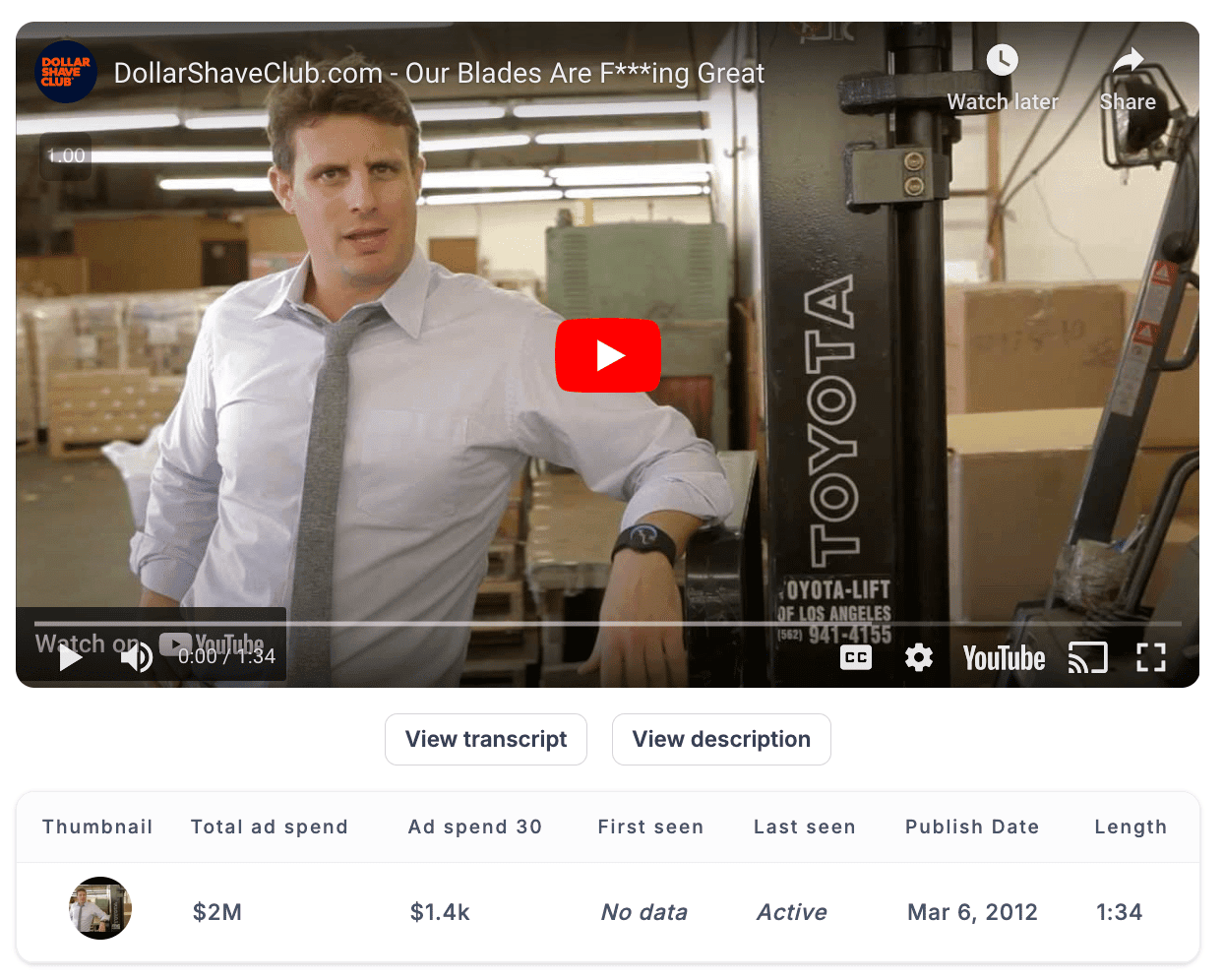
Task: Click the Ad spend 30 column header
Action: point(475,827)
